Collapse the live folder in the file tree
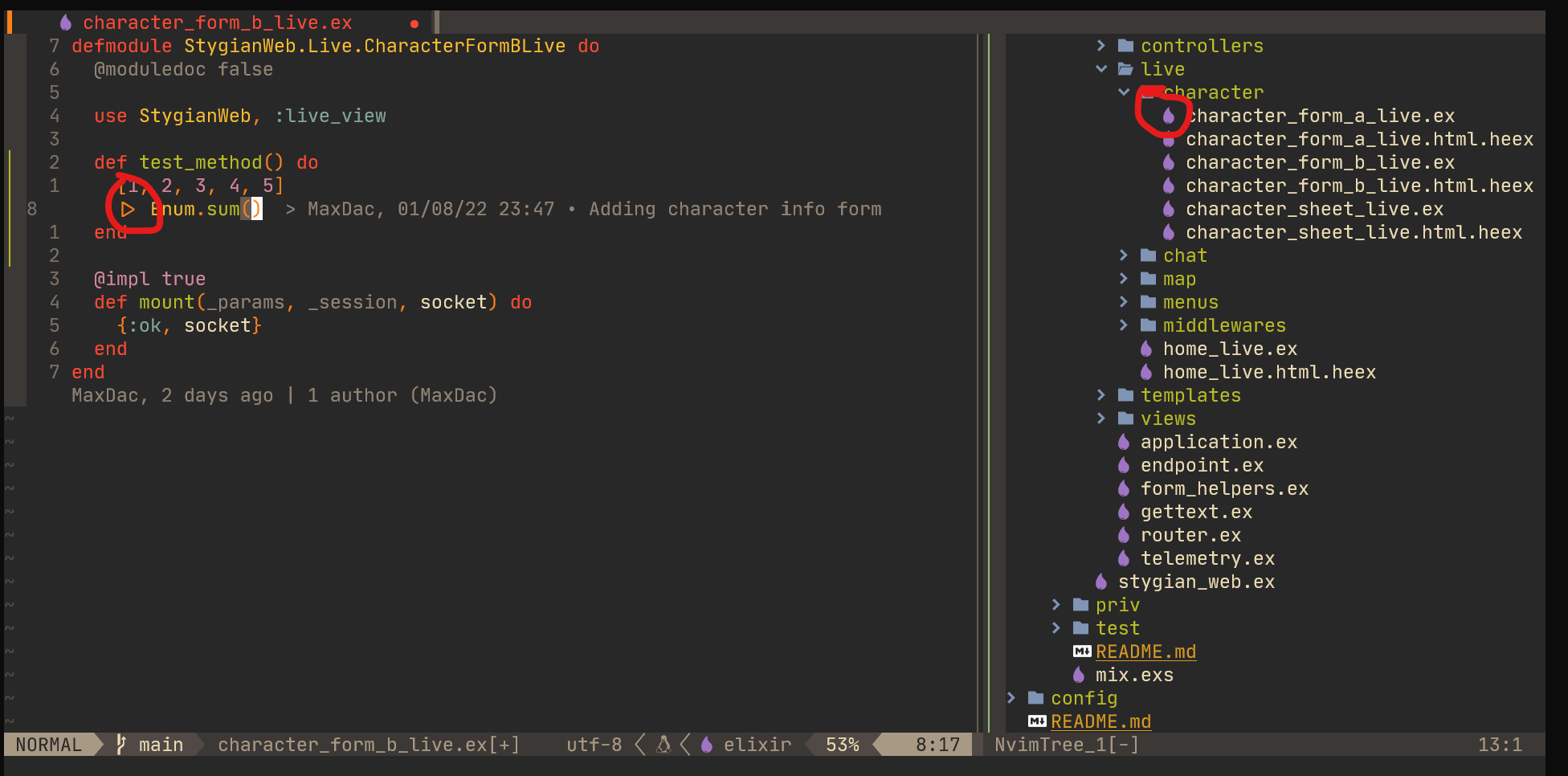The width and height of the screenshot is (1568, 776). click(1102, 69)
